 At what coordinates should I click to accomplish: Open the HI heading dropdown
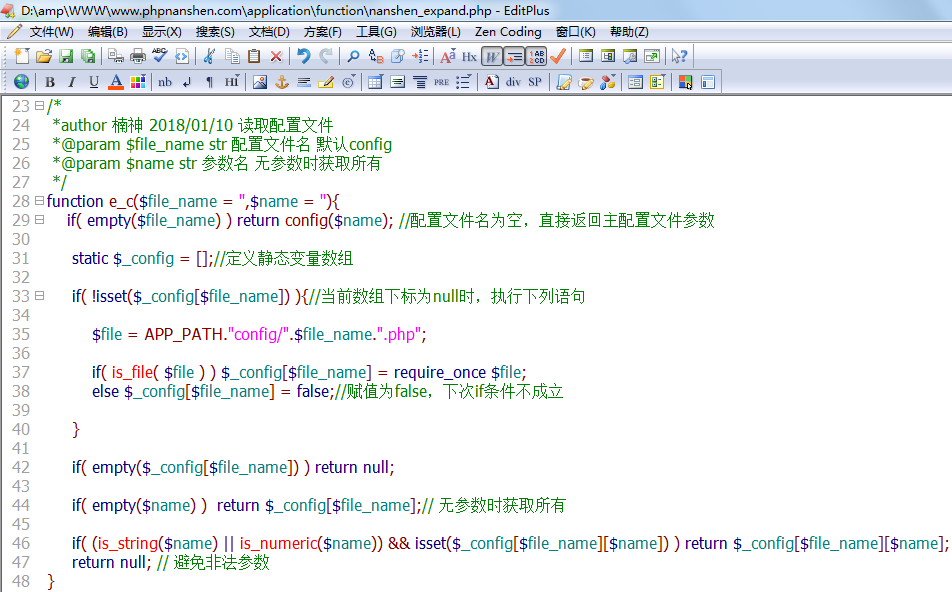232,81
